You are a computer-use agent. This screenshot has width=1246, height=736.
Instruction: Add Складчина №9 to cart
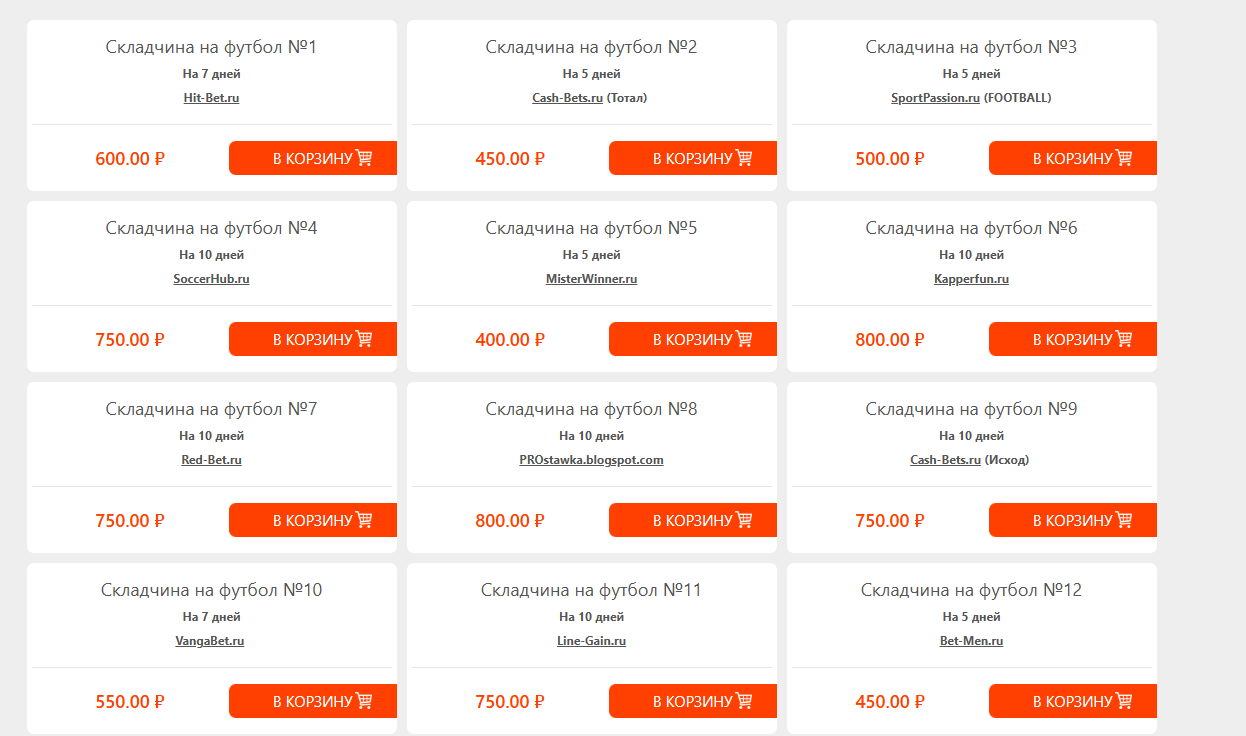pyautogui.click(x=1073, y=520)
